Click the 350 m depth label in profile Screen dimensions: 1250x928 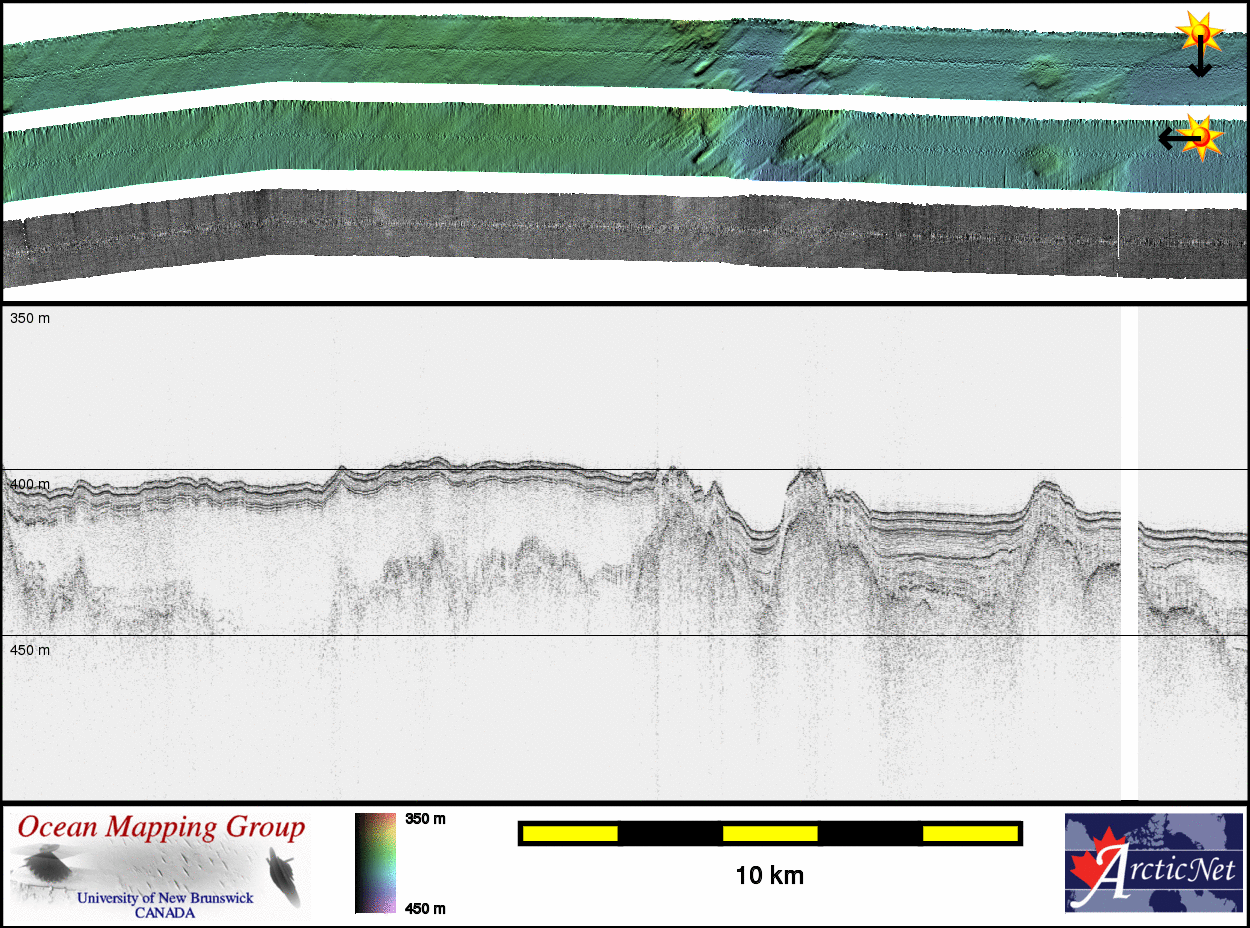click(30, 318)
